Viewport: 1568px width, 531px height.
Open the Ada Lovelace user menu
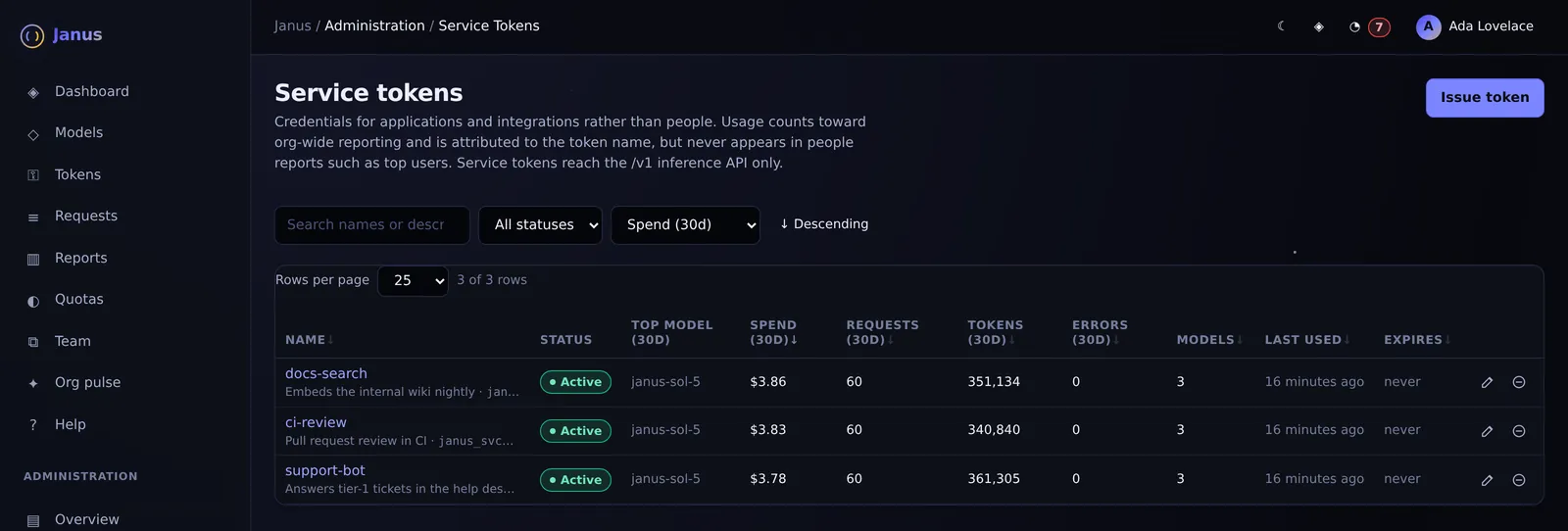1475,27
